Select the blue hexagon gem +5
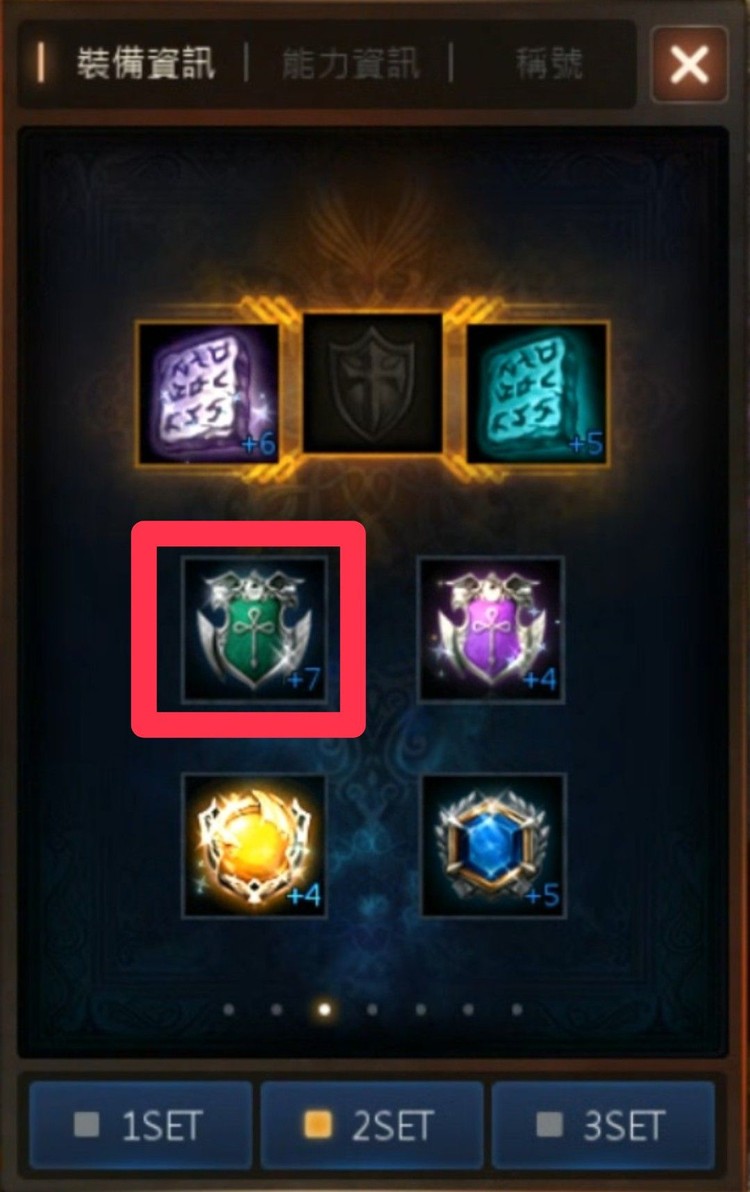Image resolution: width=750 pixels, height=1192 pixels. point(493,846)
